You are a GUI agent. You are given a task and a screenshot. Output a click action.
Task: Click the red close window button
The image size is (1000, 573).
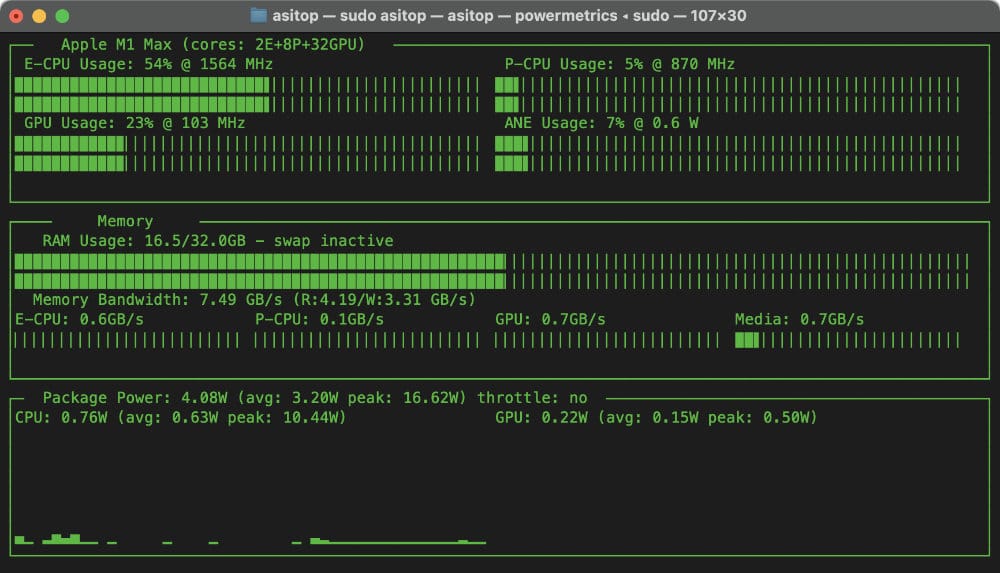click(x=16, y=16)
